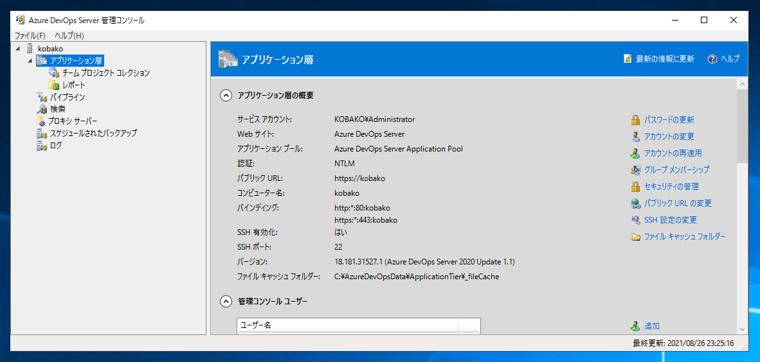Click the ファイル キャッシュ フォルダー link
The width and height of the screenshot is (760, 362).
pyautogui.click(x=684, y=237)
